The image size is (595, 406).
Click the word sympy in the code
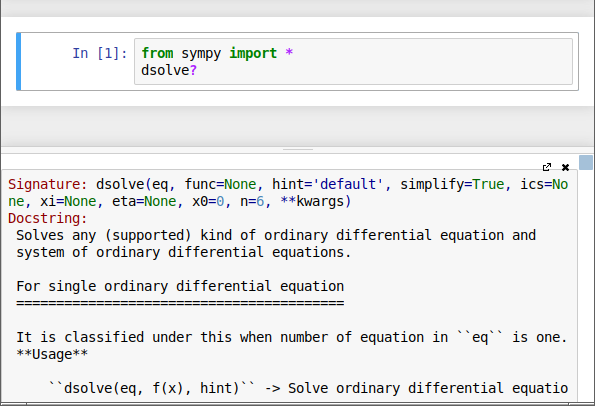click(x=201, y=53)
